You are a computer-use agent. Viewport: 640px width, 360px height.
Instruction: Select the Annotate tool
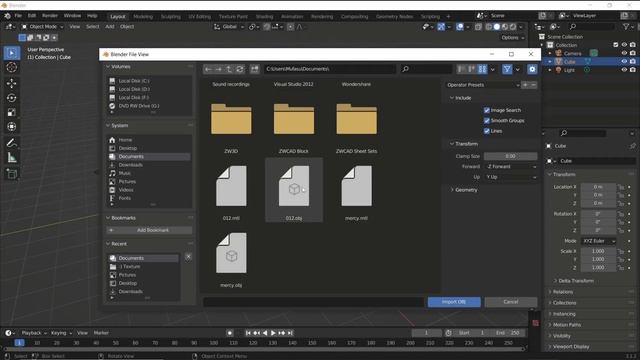(11, 143)
